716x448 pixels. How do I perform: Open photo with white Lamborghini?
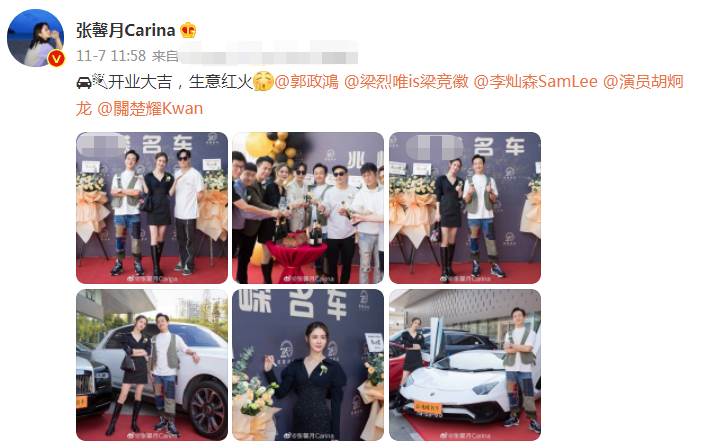[x=465, y=365]
